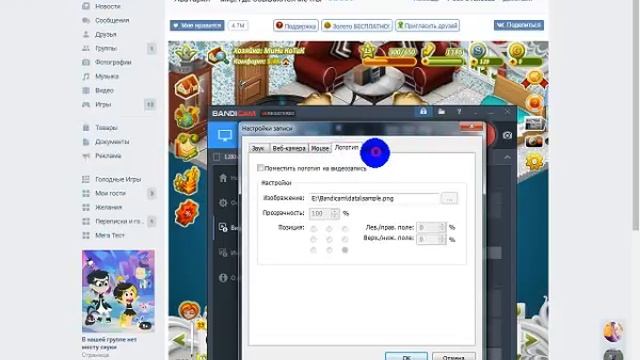This screenshot has height=360, width=640.
Task: Adjust Верх./ниж. поле spinner
Action: pos(442,239)
